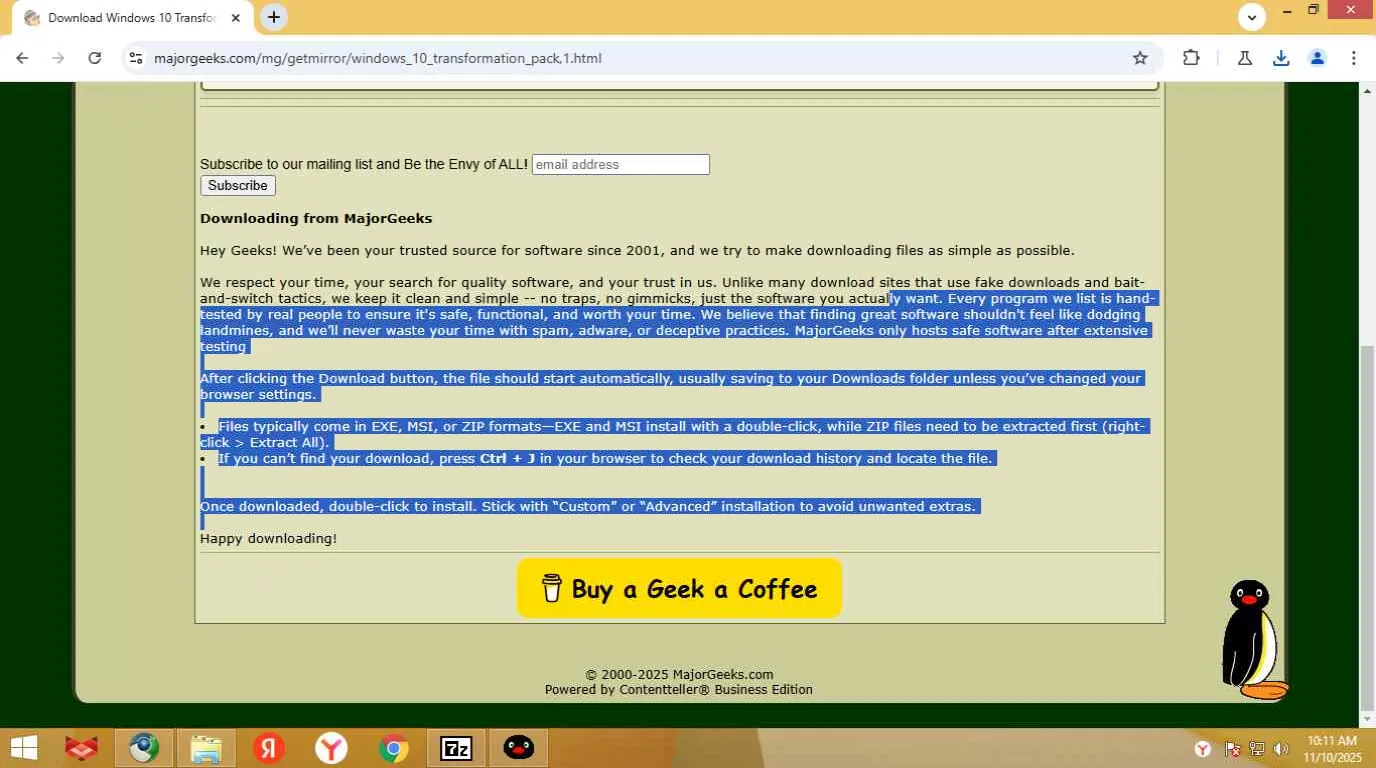Open the Chrome three-dot menu

1353,58
